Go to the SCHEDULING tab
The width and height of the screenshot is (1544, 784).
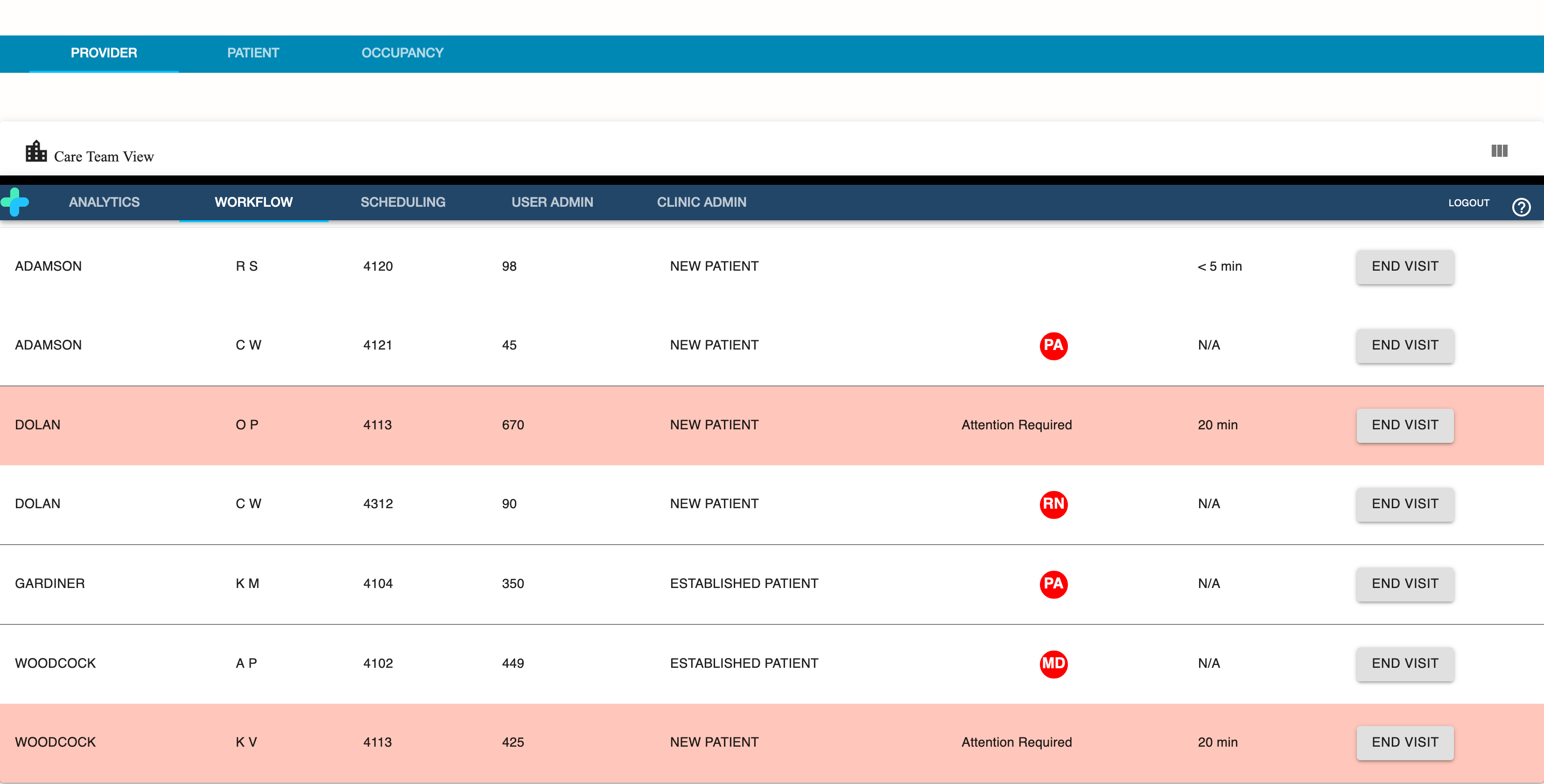pos(403,203)
